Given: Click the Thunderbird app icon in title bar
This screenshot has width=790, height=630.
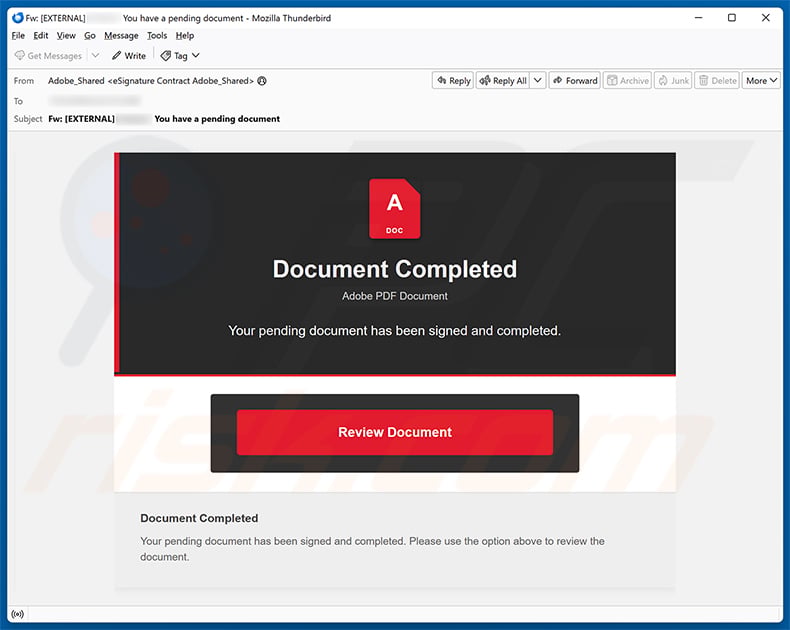Looking at the screenshot, I should point(18,18).
